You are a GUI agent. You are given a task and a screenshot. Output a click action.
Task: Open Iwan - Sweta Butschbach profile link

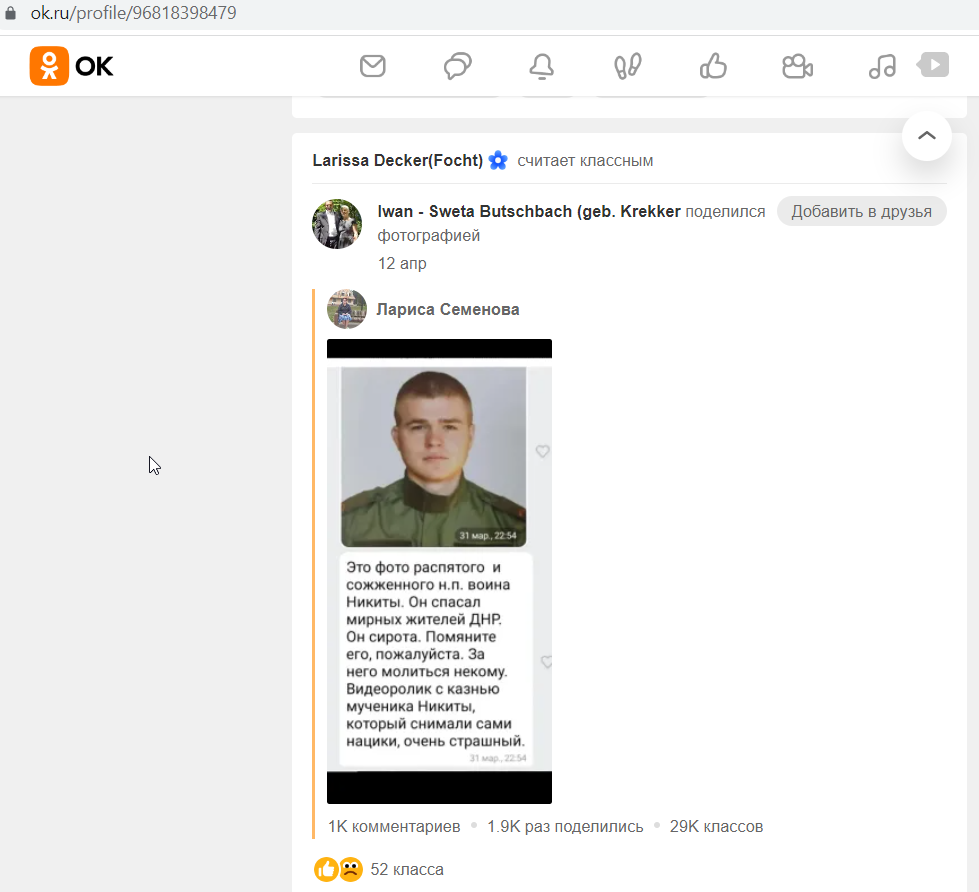point(529,212)
